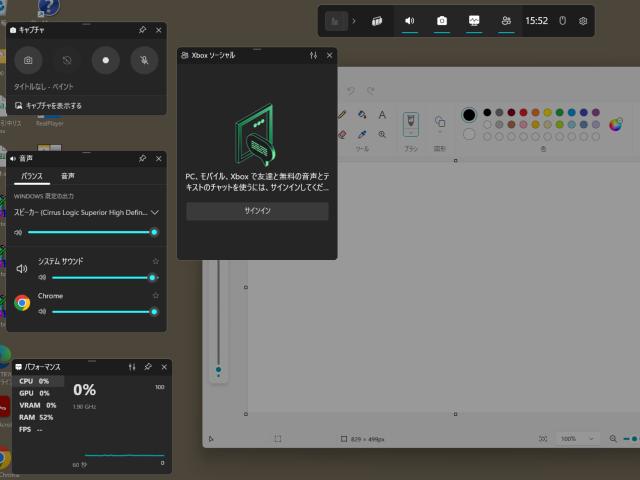Screen dimensions: 640x480
Task: Switch to the バランス tab in audio widget
Action: pyautogui.click(x=32, y=176)
